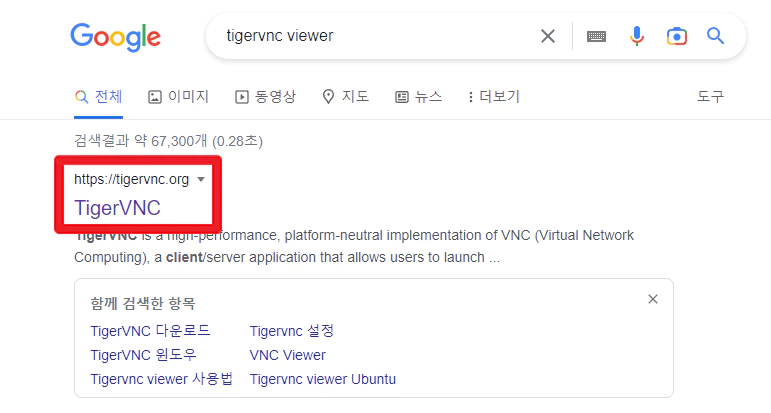Open the 지도 tab
771x413 pixels.
(346, 96)
